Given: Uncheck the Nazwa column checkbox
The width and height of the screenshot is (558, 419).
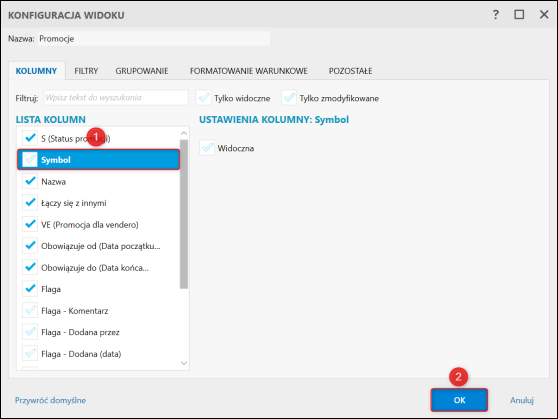Looking at the screenshot, I should coord(30,181).
